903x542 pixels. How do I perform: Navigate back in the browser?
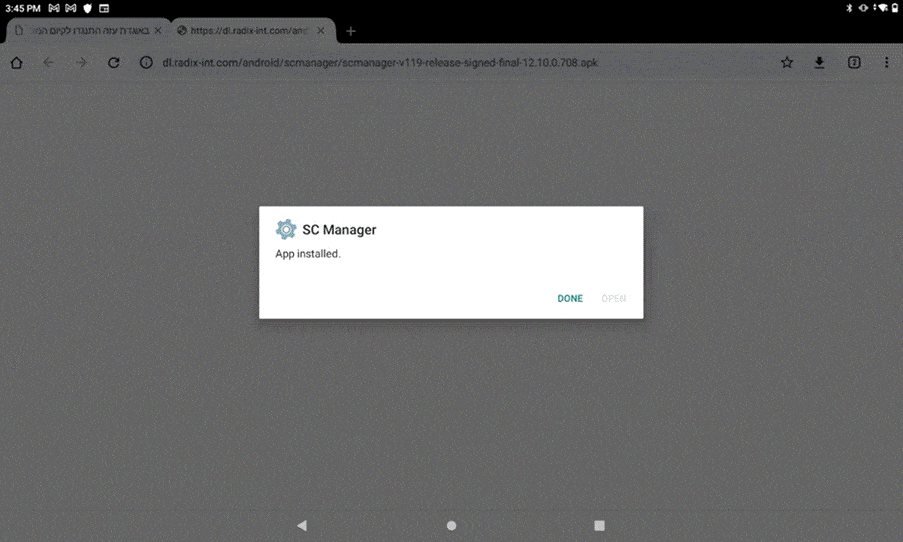point(49,63)
